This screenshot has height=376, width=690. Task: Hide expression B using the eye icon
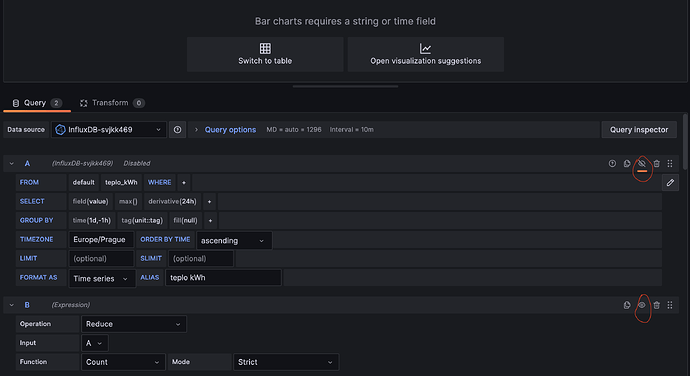point(642,305)
